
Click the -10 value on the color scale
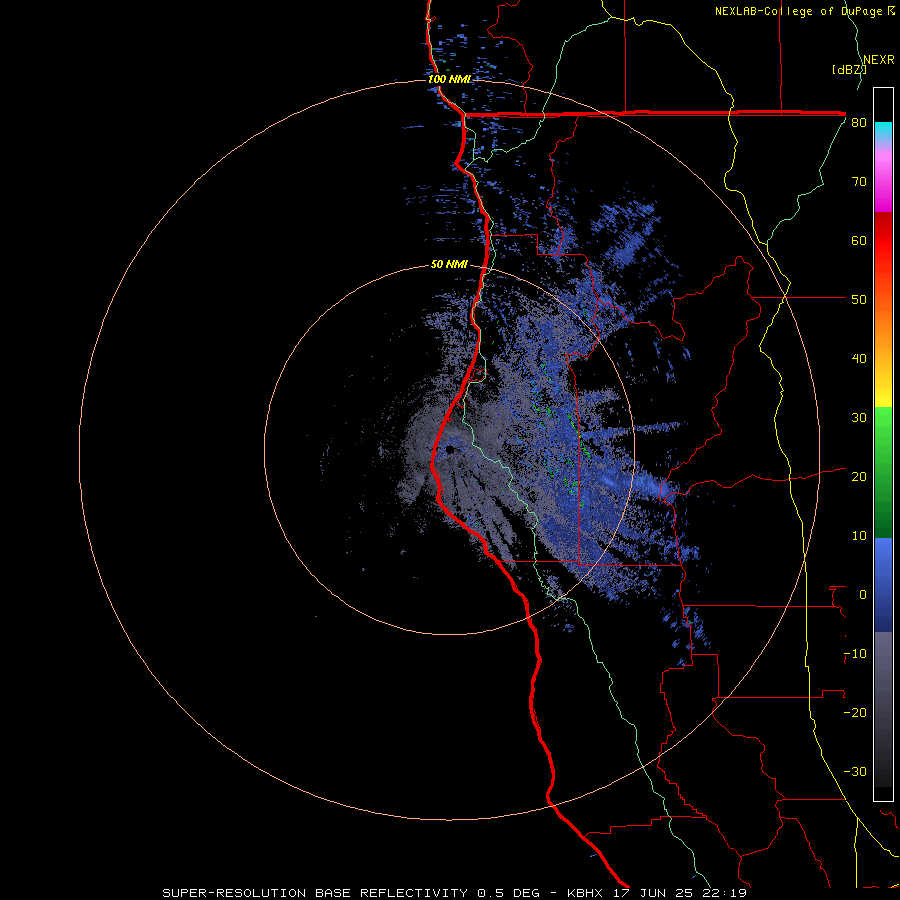tap(855, 654)
